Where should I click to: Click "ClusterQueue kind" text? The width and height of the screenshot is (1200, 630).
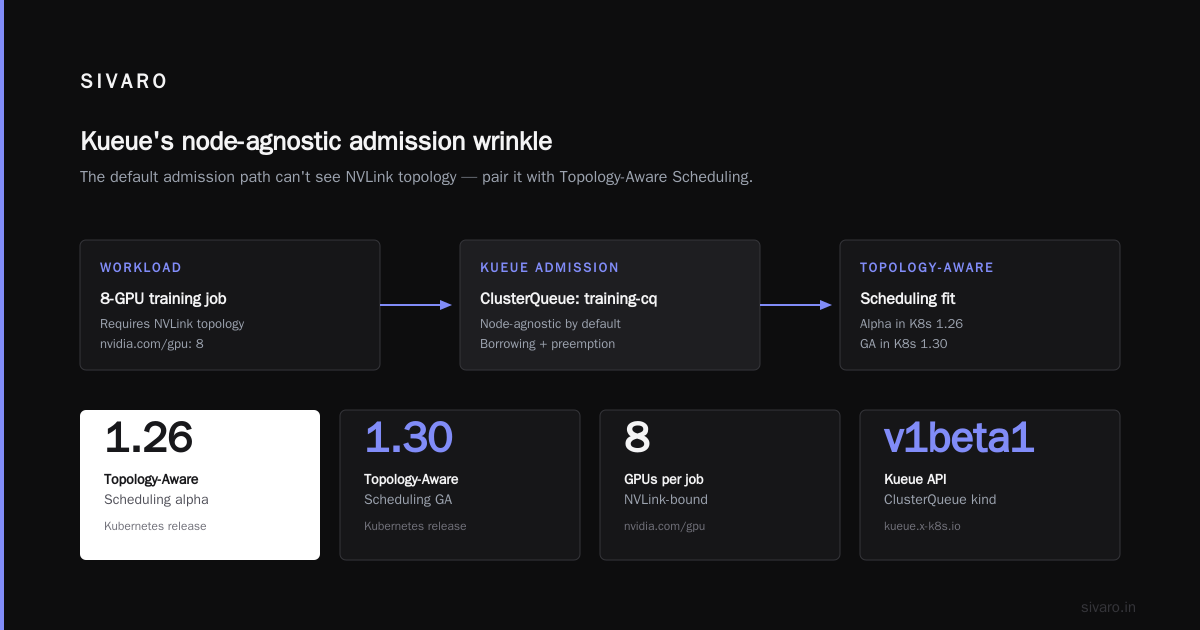coord(940,499)
